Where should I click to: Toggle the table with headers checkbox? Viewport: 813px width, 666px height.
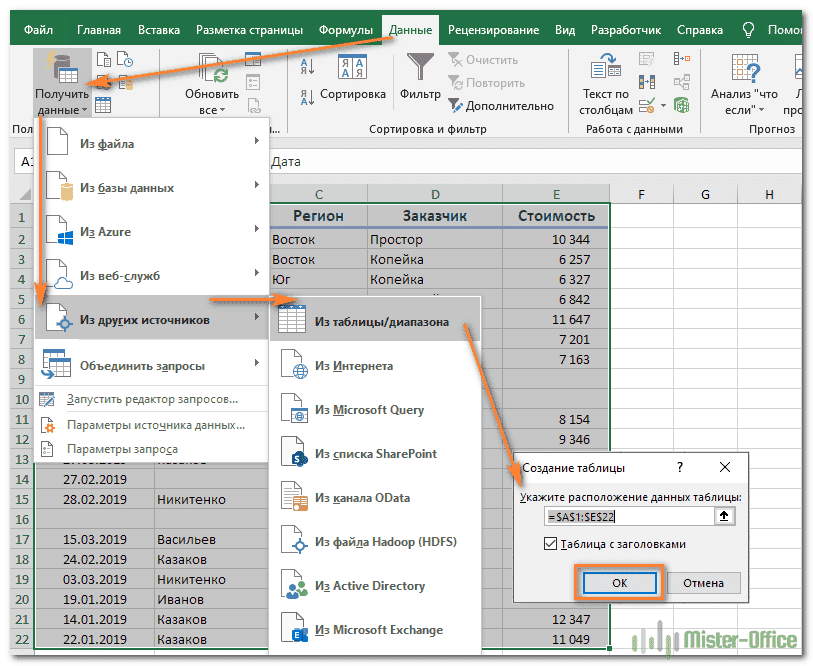pos(550,544)
